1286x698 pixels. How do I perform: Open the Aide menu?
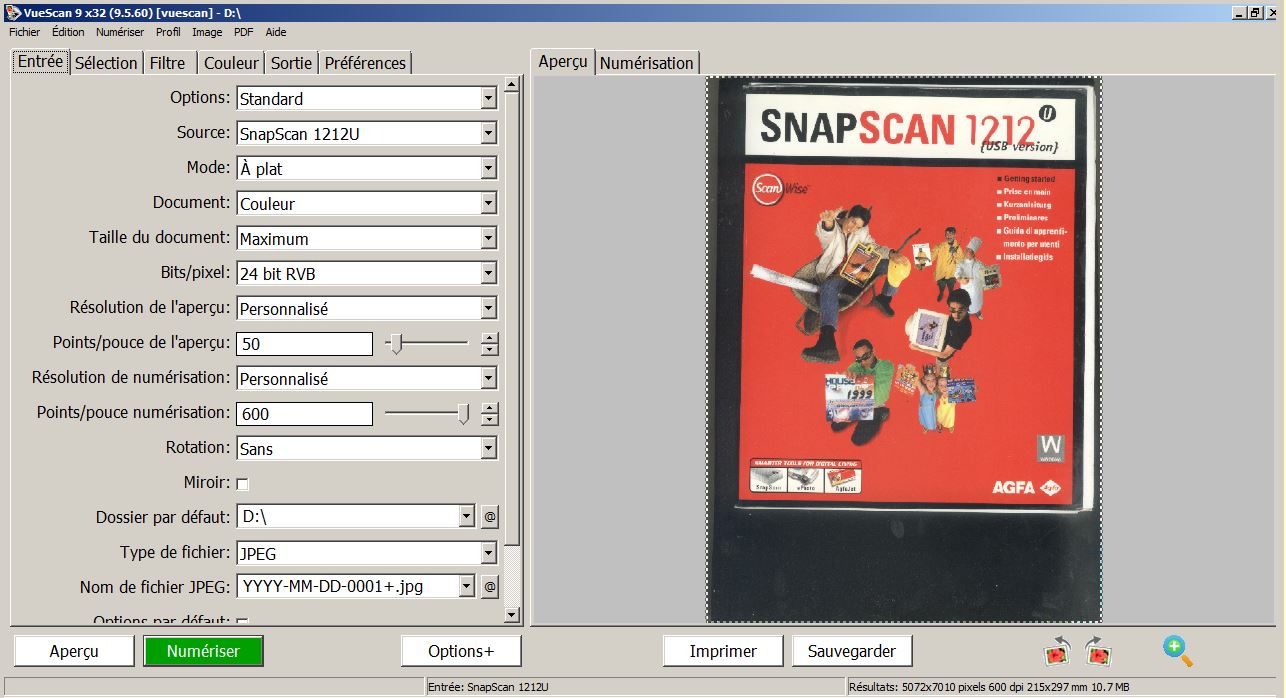(x=275, y=32)
